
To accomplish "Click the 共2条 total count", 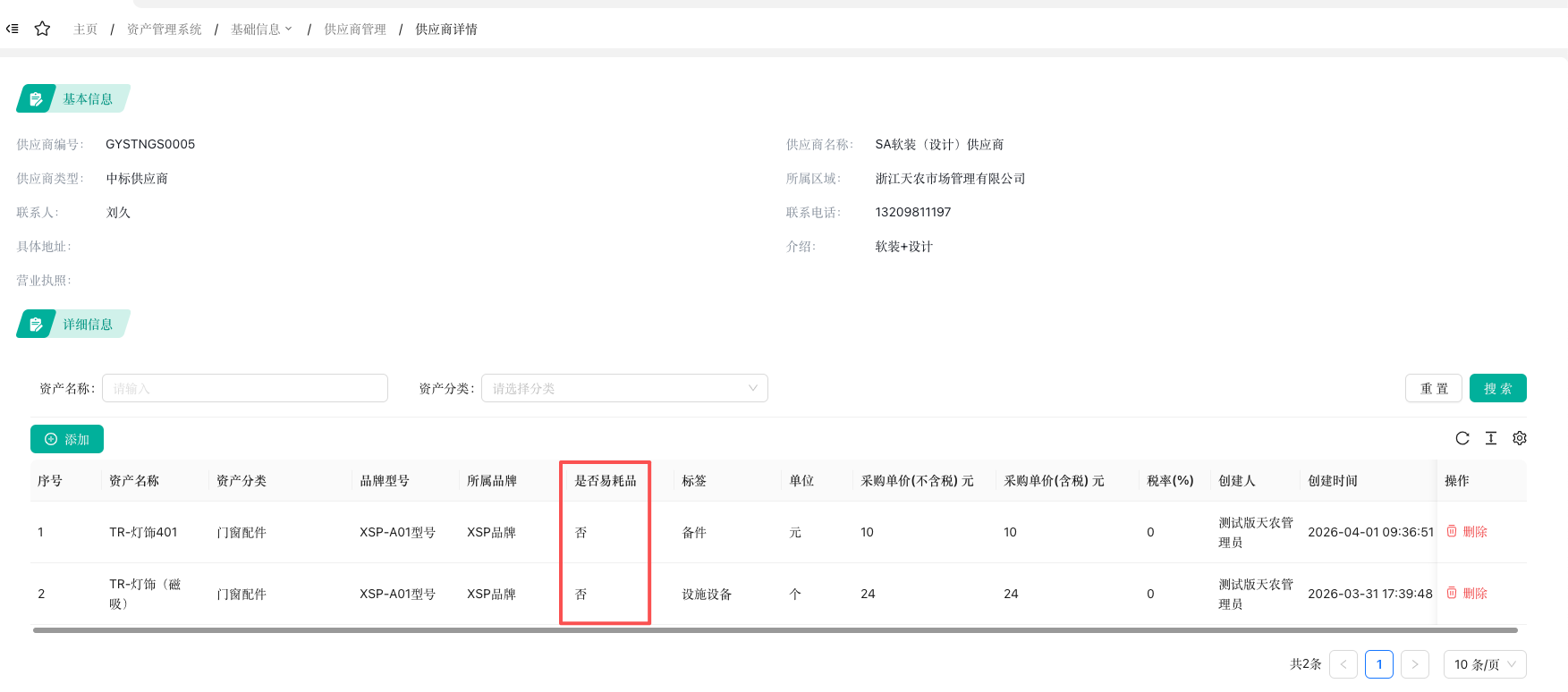I will click(x=1306, y=664).
